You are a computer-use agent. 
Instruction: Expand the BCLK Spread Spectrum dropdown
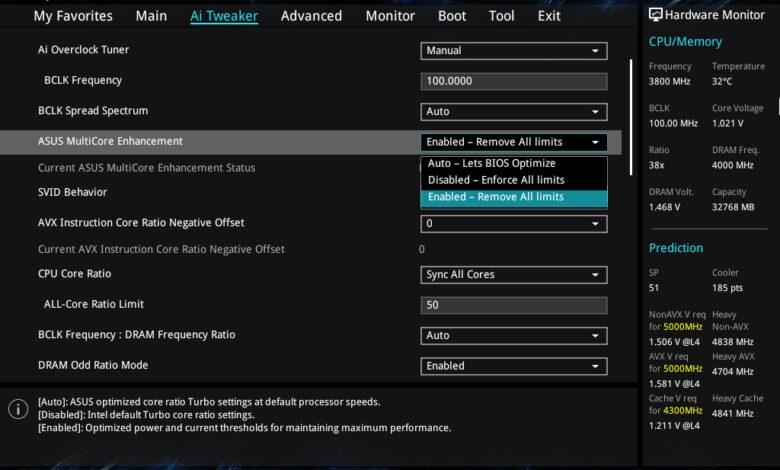tap(514, 111)
